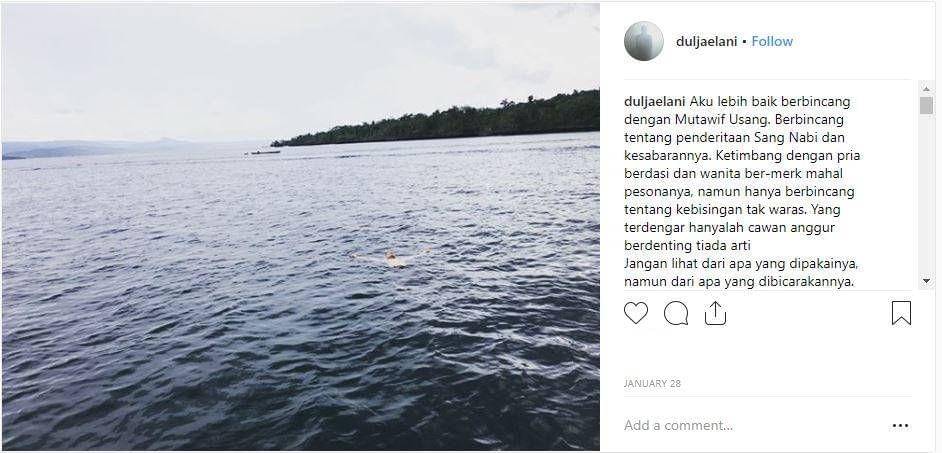Share the post with the share icon

click(x=715, y=313)
